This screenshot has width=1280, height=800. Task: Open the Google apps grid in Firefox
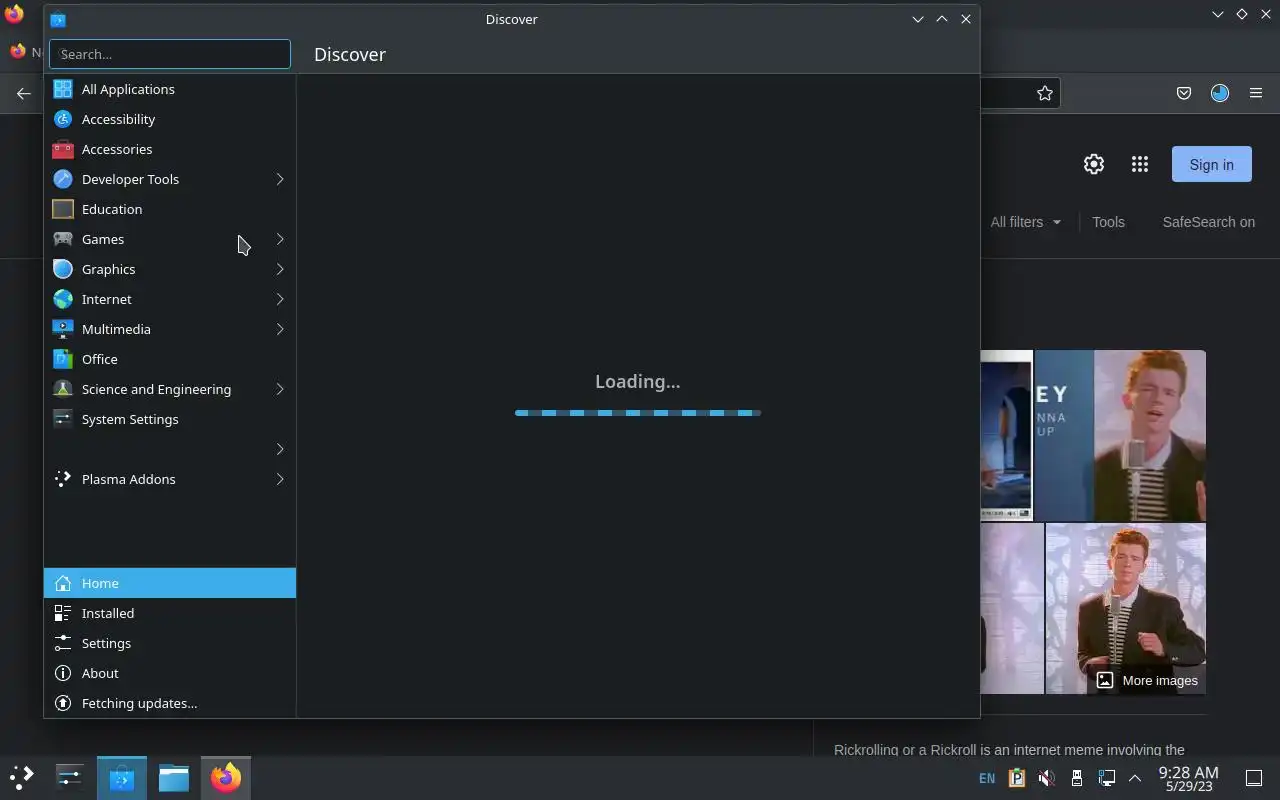(1140, 164)
